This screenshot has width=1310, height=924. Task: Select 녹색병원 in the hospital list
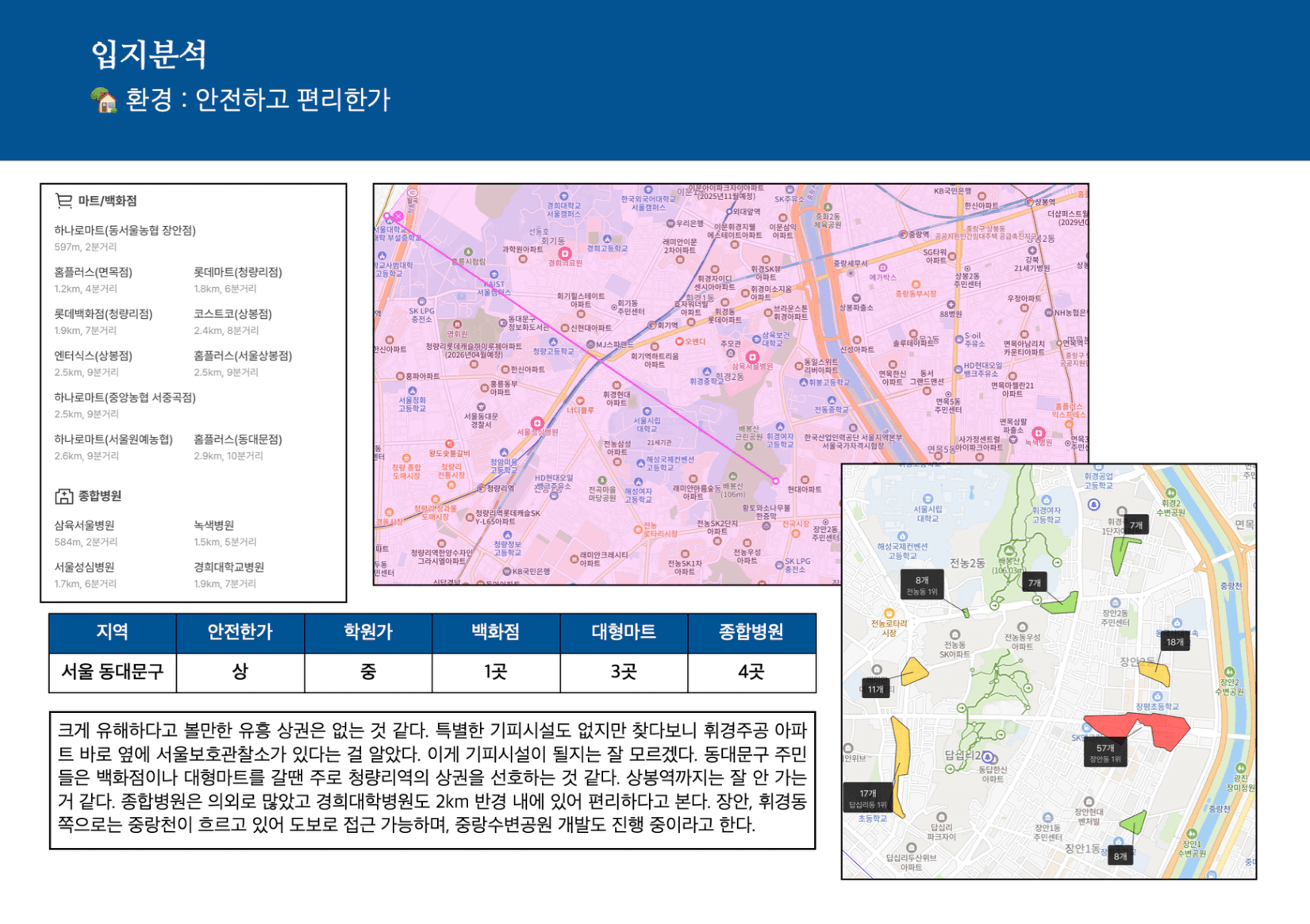[213, 525]
